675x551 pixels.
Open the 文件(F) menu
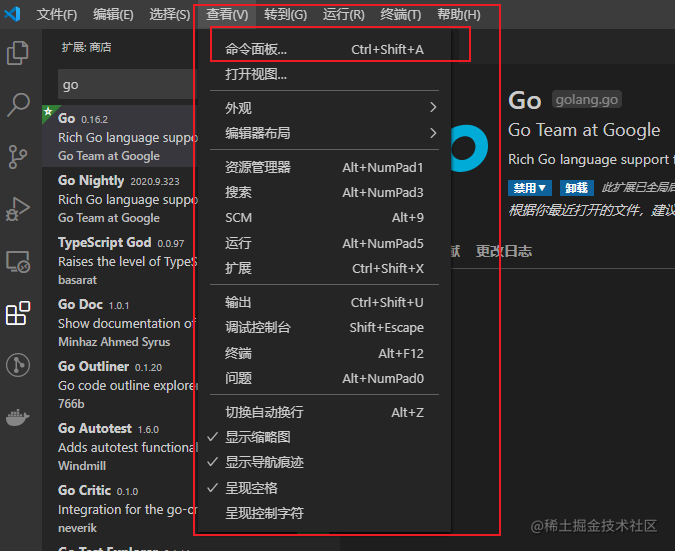coord(57,15)
